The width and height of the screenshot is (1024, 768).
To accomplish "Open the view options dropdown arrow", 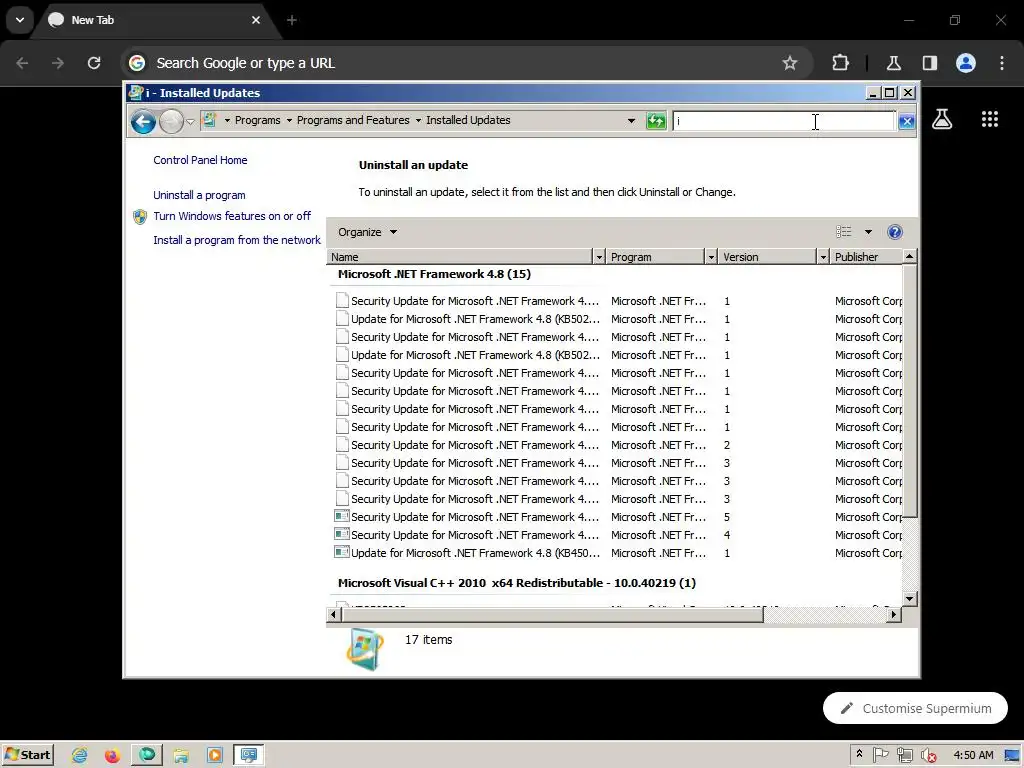I will click(x=868, y=232).
